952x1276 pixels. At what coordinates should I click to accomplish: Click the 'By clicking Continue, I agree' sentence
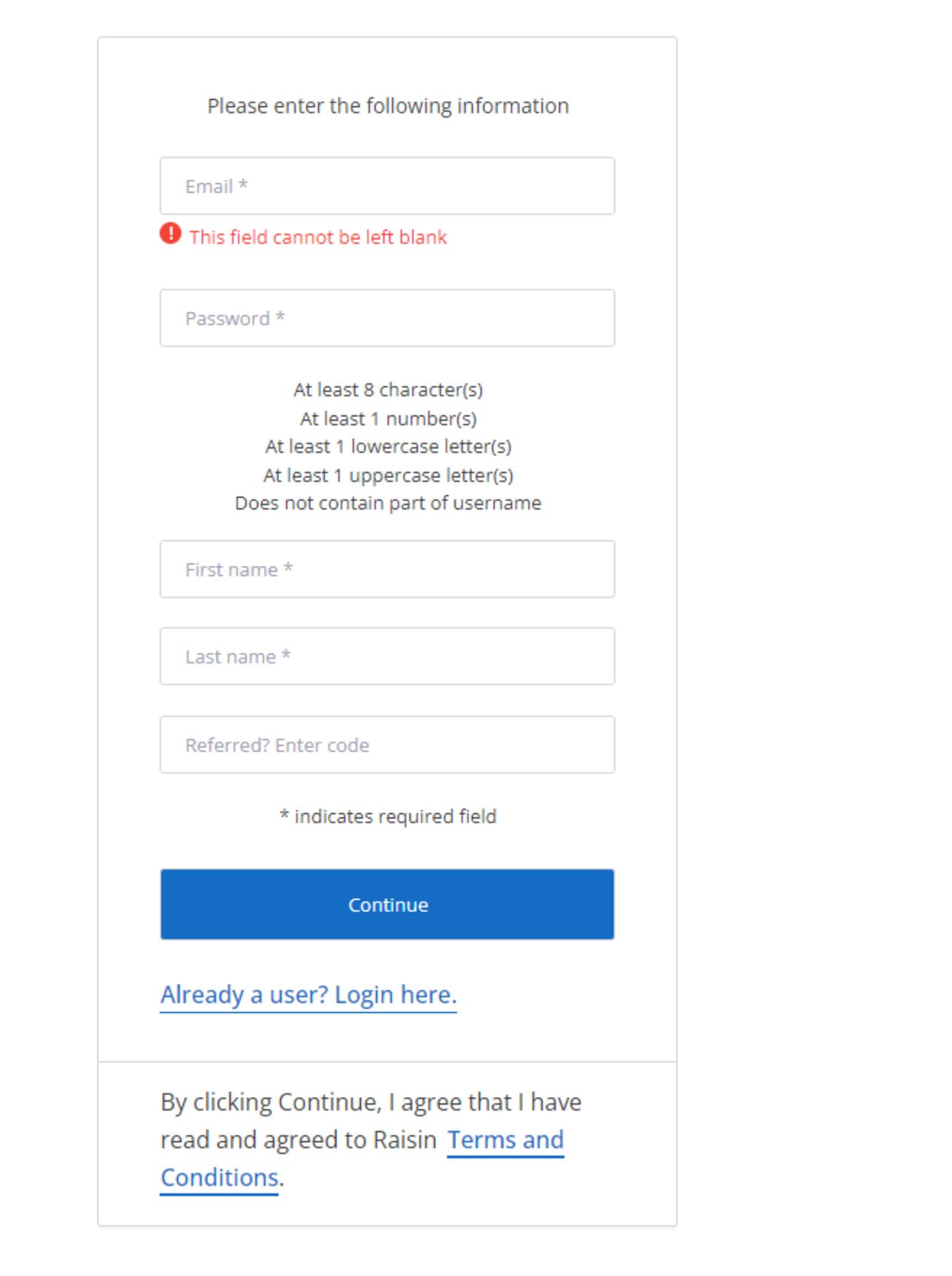[x=370, y=1103]
